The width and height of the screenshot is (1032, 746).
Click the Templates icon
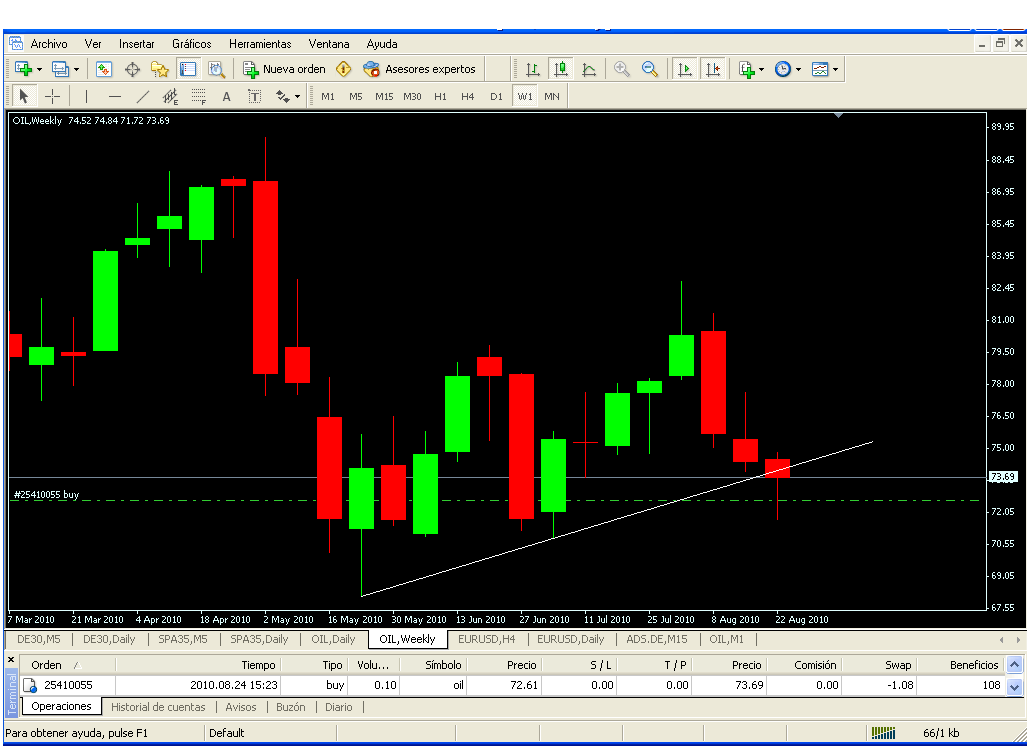tap(820, 68)
